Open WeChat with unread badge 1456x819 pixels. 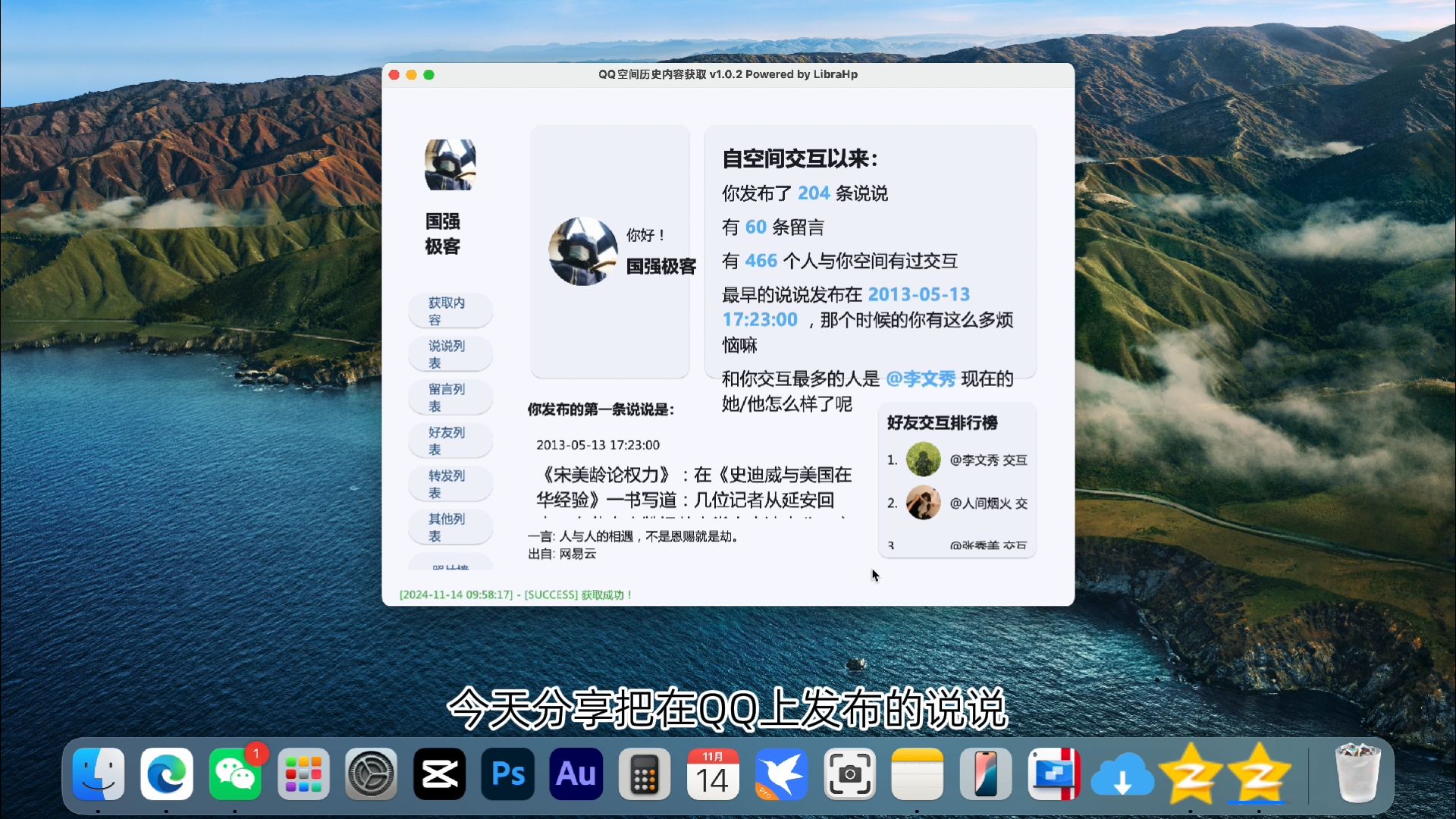(235, 773)
